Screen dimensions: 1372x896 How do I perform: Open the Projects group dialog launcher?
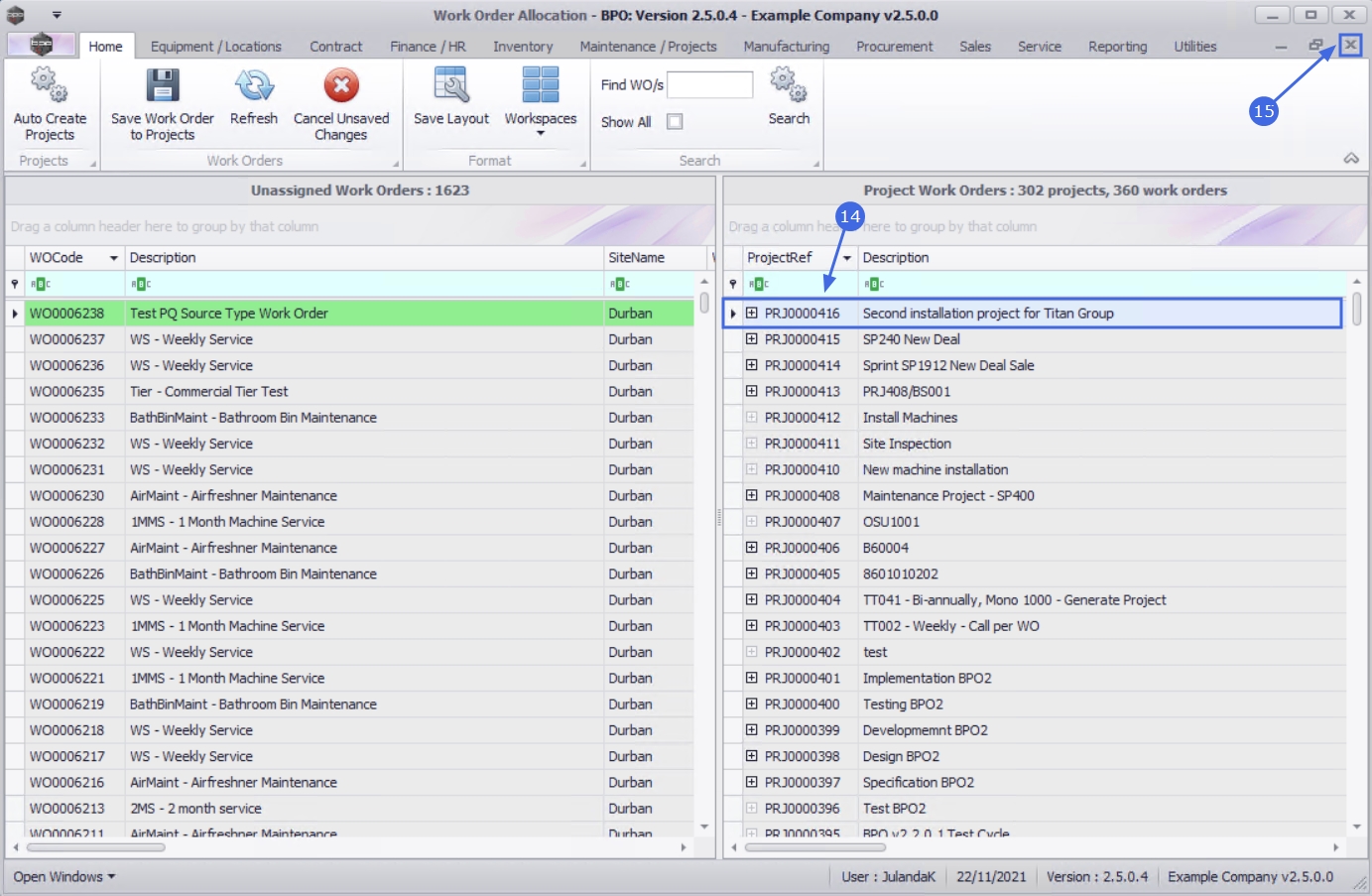click(93, 164)
